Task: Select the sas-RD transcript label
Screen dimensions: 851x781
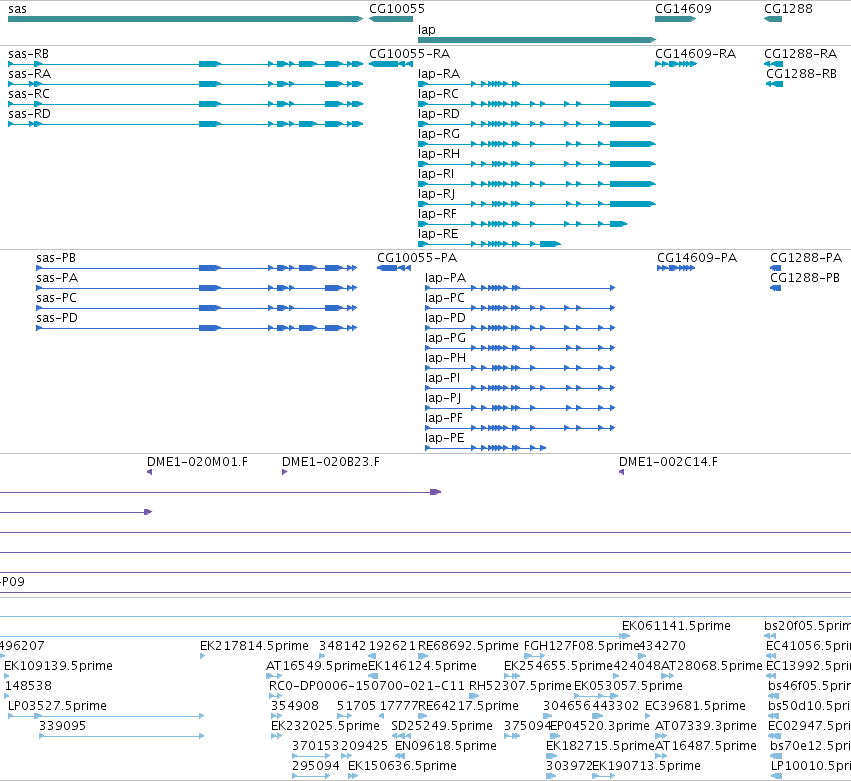Action: (29, 114)
